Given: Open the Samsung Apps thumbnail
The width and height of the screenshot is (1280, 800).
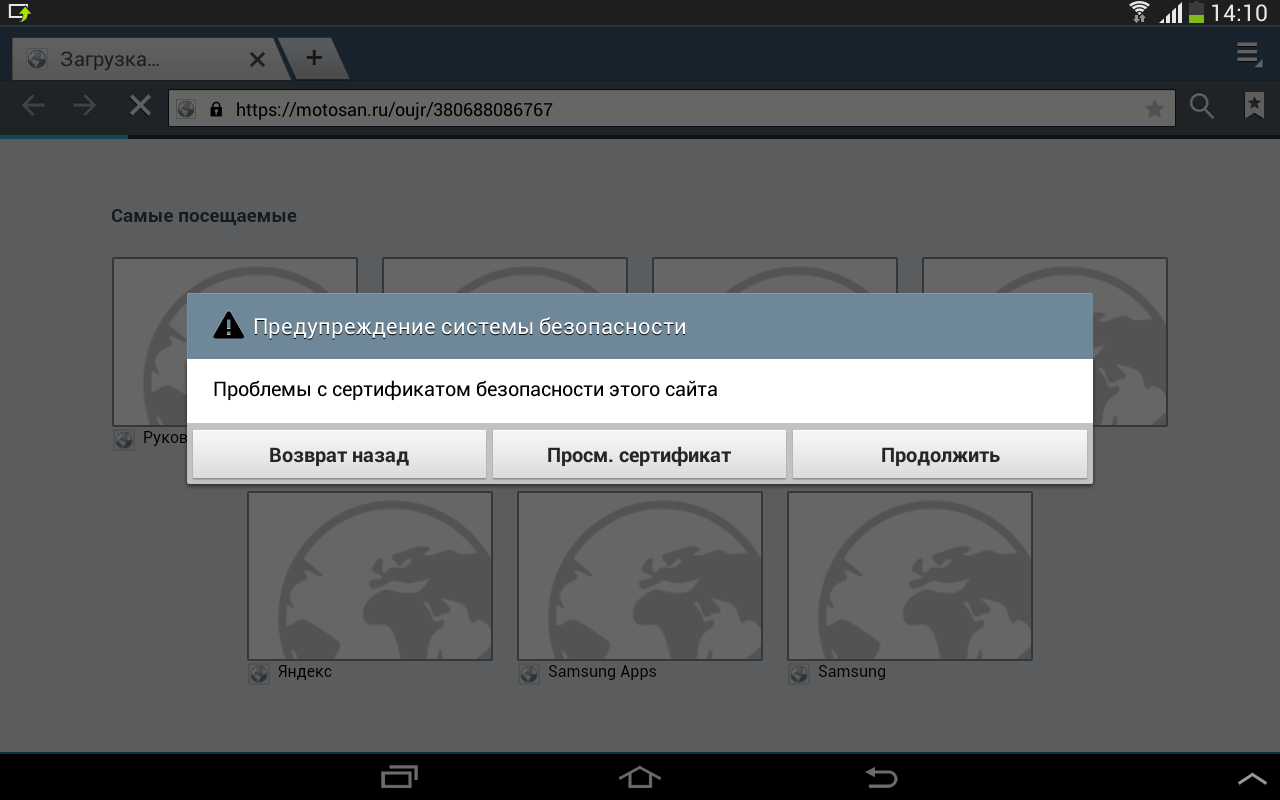Looking at the screenshot, I should [x=640, y=576].
